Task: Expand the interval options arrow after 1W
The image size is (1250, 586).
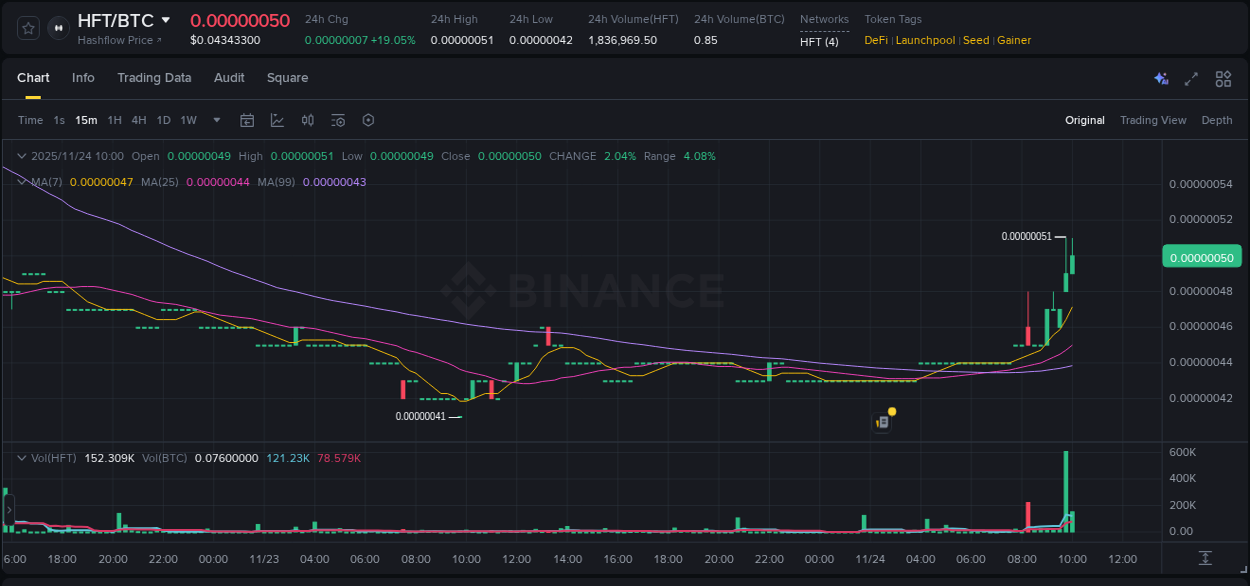Action: 216,120
